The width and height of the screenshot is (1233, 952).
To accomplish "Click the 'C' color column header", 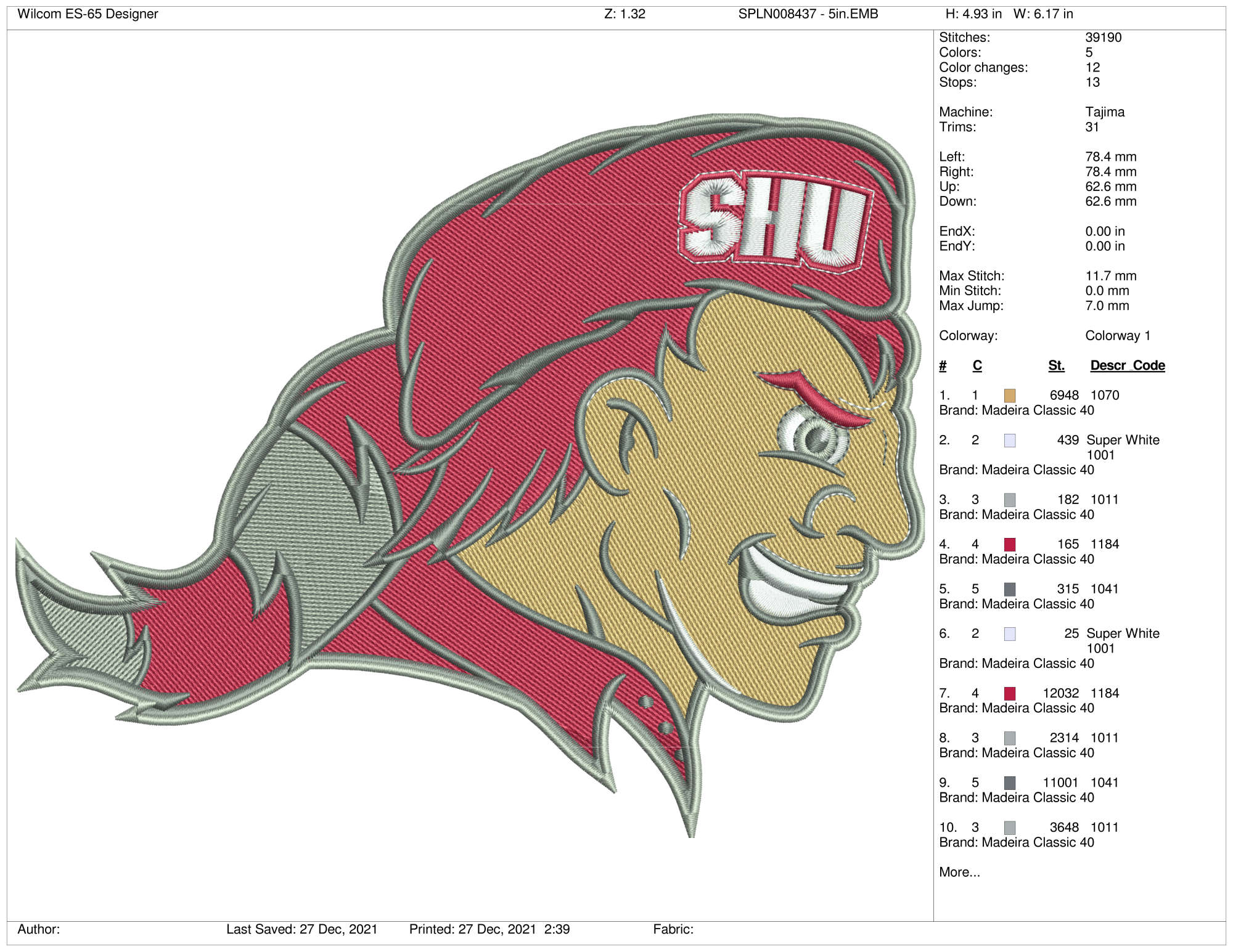I will (977, 365).
